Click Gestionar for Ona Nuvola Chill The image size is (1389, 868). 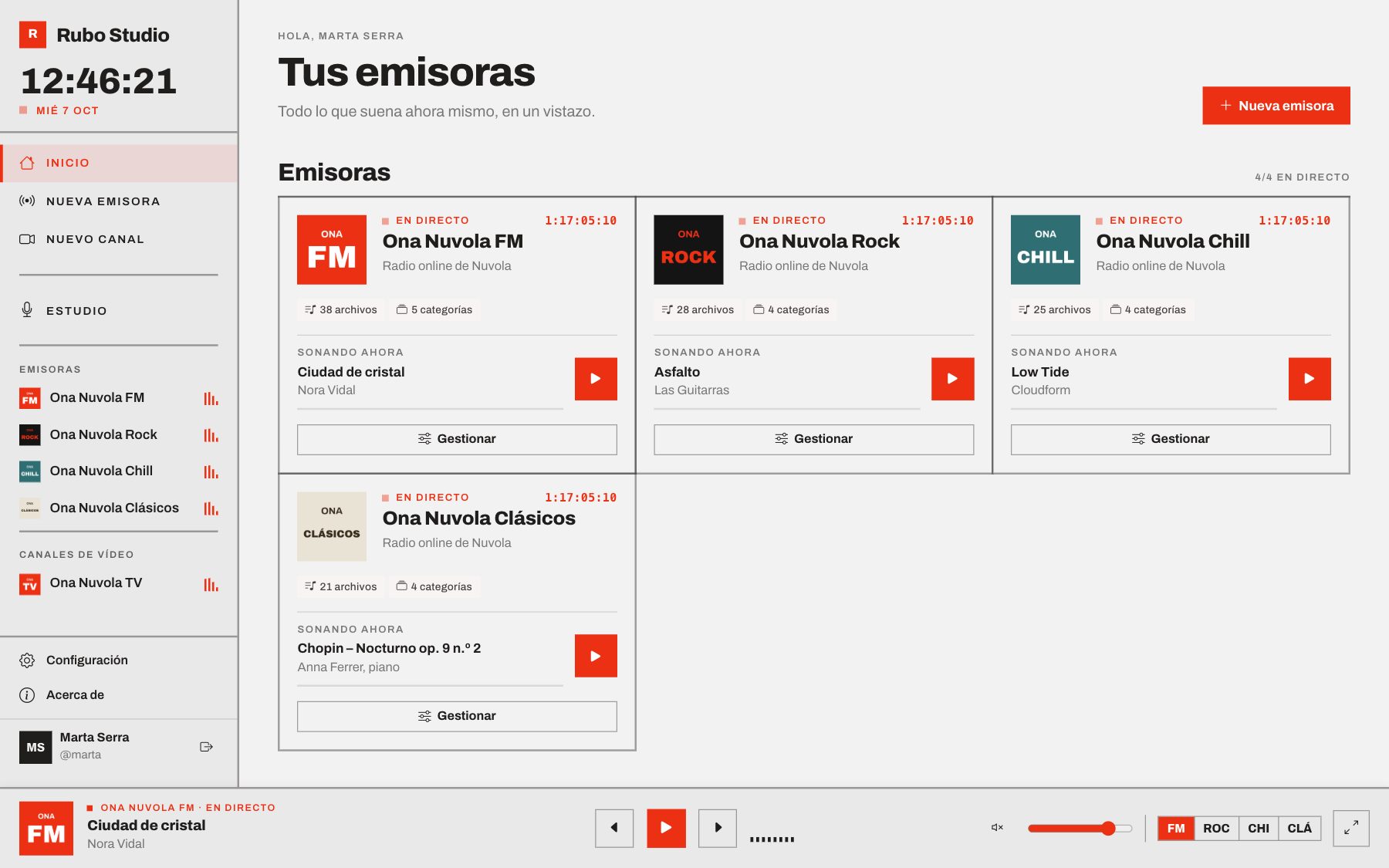pyautogui.click(x=1171, y=439)
